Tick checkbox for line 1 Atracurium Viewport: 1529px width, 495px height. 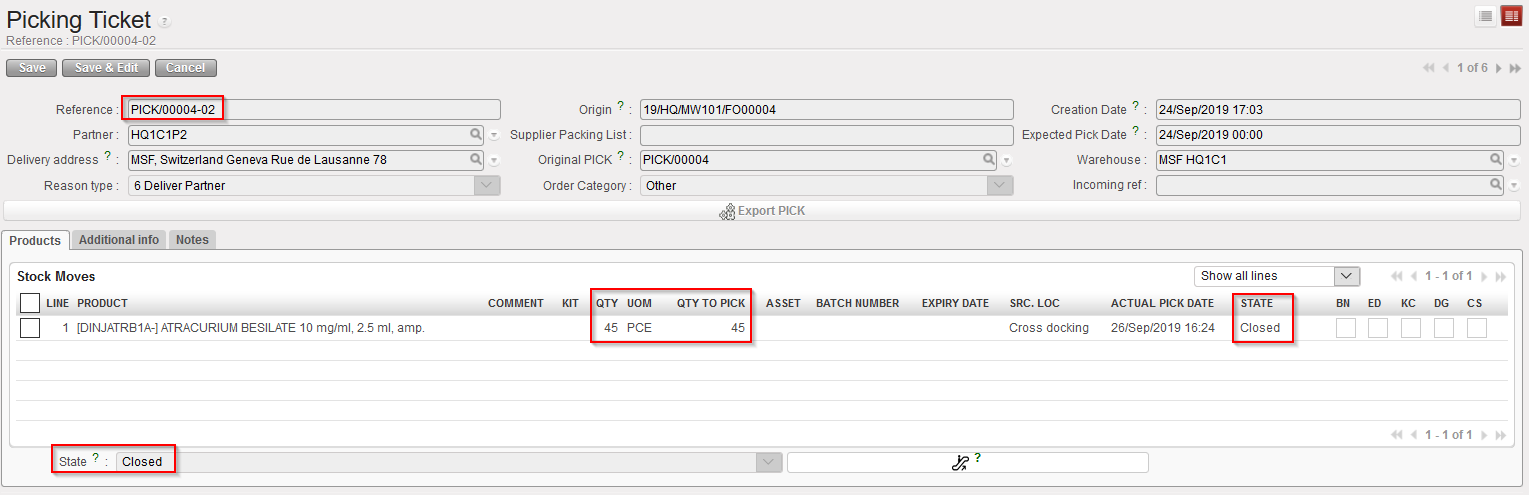click(30, 328)
